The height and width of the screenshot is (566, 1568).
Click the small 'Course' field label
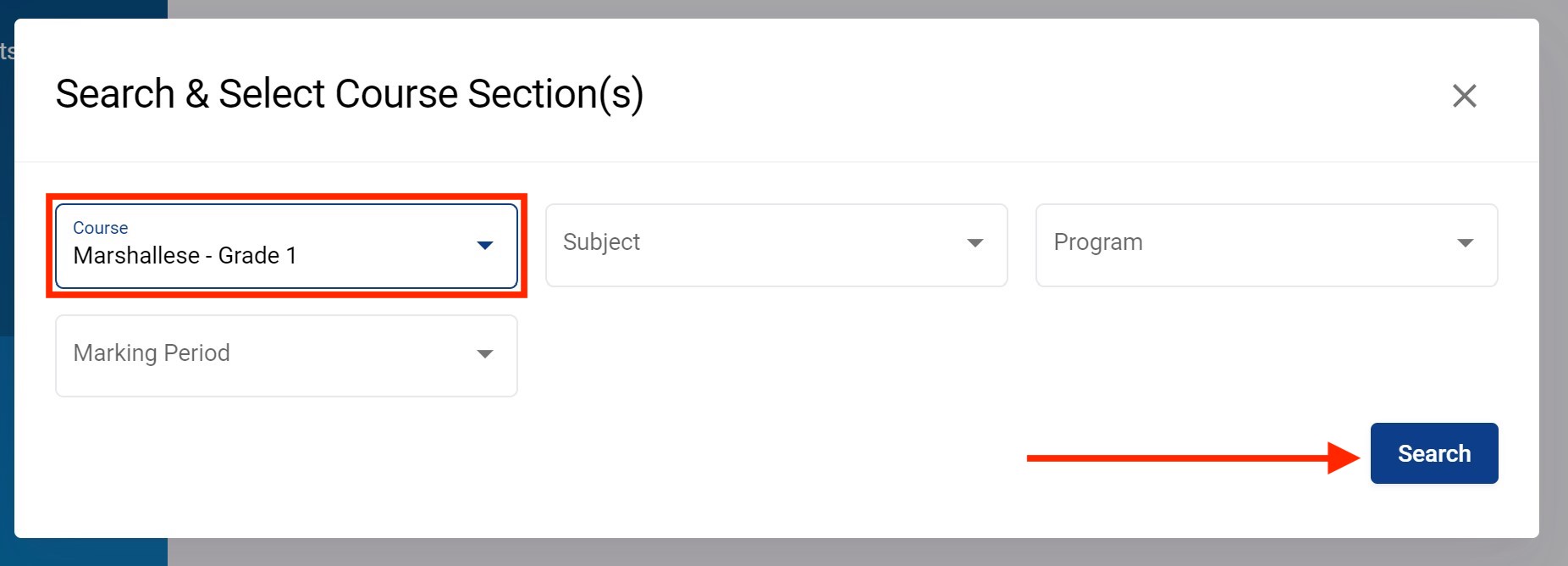[x=100, y=228]
